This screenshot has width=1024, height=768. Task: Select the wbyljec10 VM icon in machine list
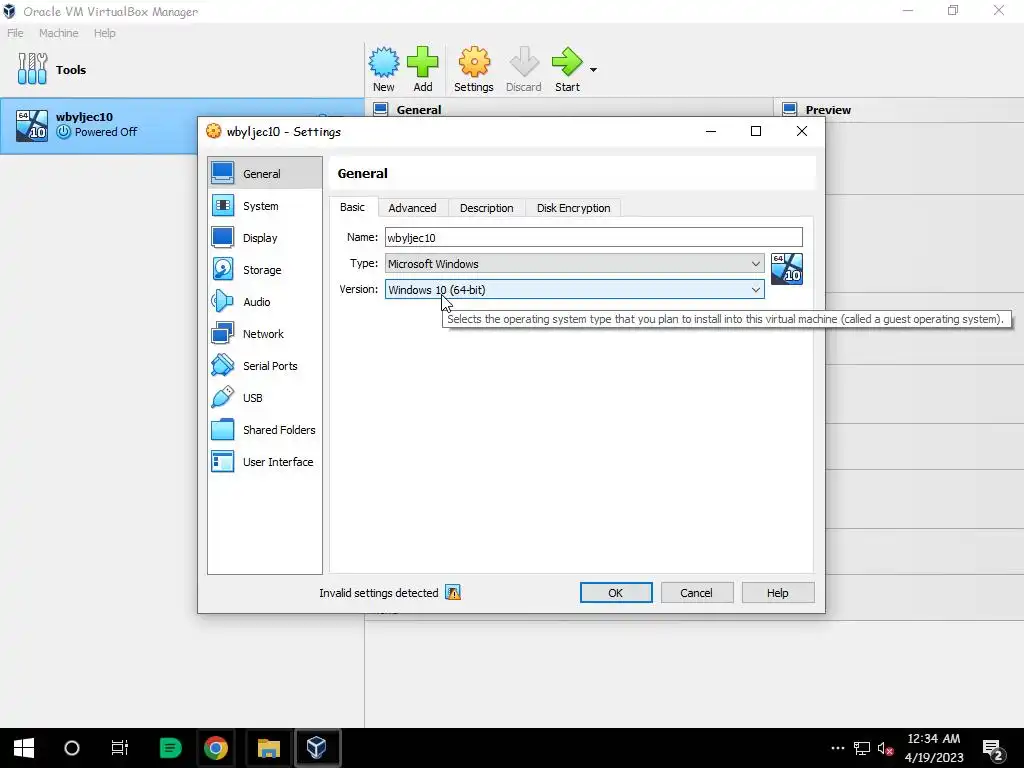click(x=32, y=125)
